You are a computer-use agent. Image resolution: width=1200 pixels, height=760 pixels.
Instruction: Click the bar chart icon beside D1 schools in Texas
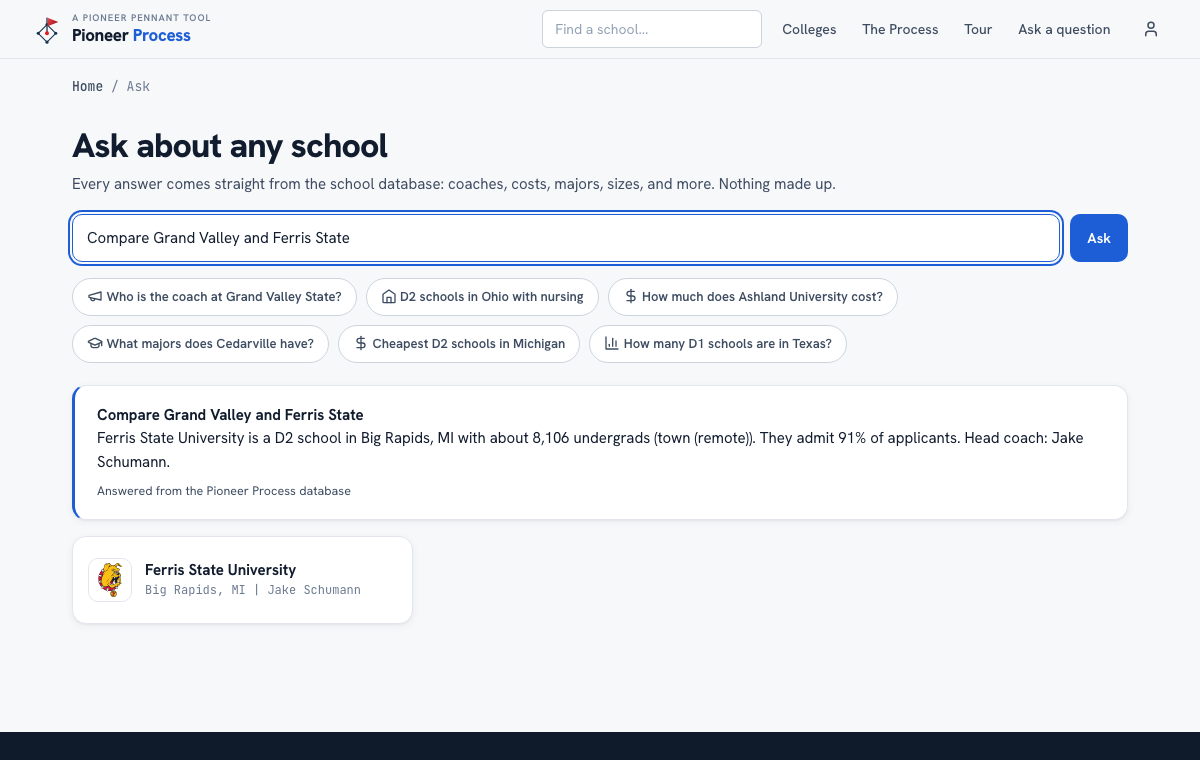pos(612,344)
